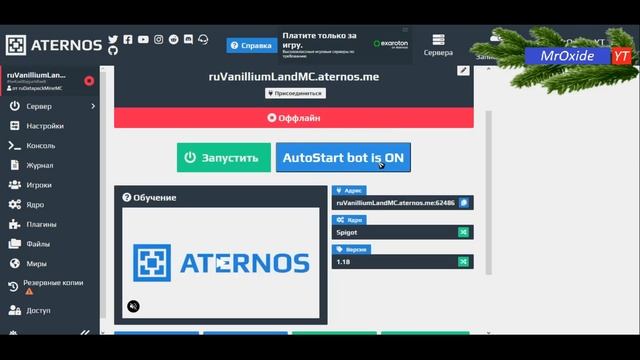Play the Aternos tutorial video

[x=221, y=263]
